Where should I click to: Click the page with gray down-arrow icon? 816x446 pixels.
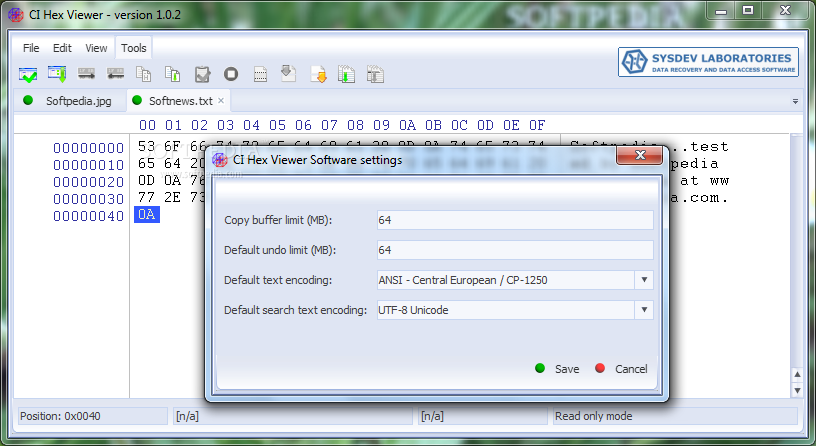click(288, 73)
